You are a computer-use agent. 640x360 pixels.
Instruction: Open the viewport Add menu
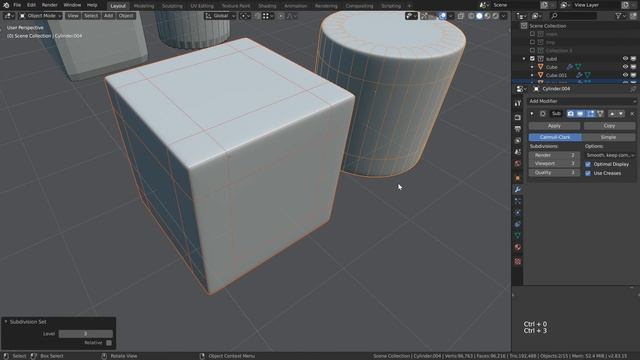108,16
